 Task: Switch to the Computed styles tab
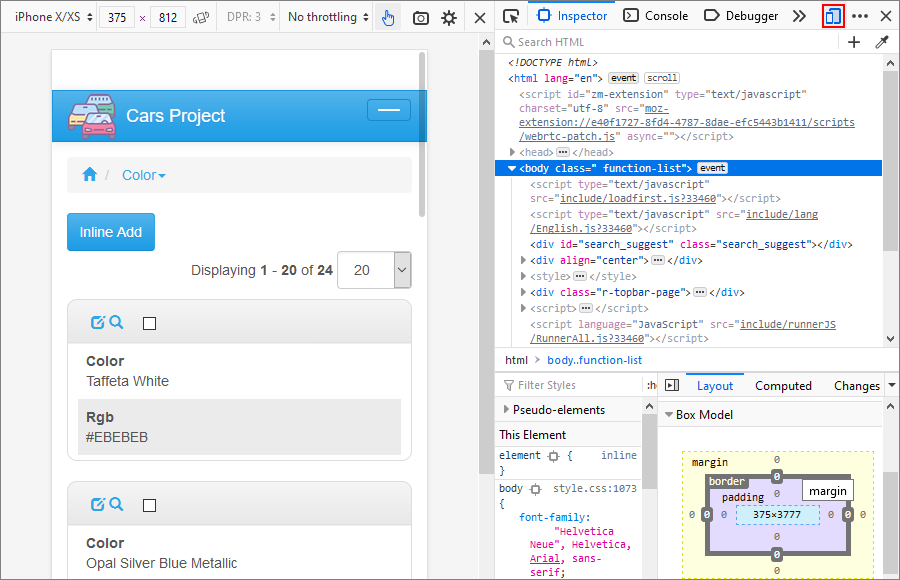coord(783,385)
